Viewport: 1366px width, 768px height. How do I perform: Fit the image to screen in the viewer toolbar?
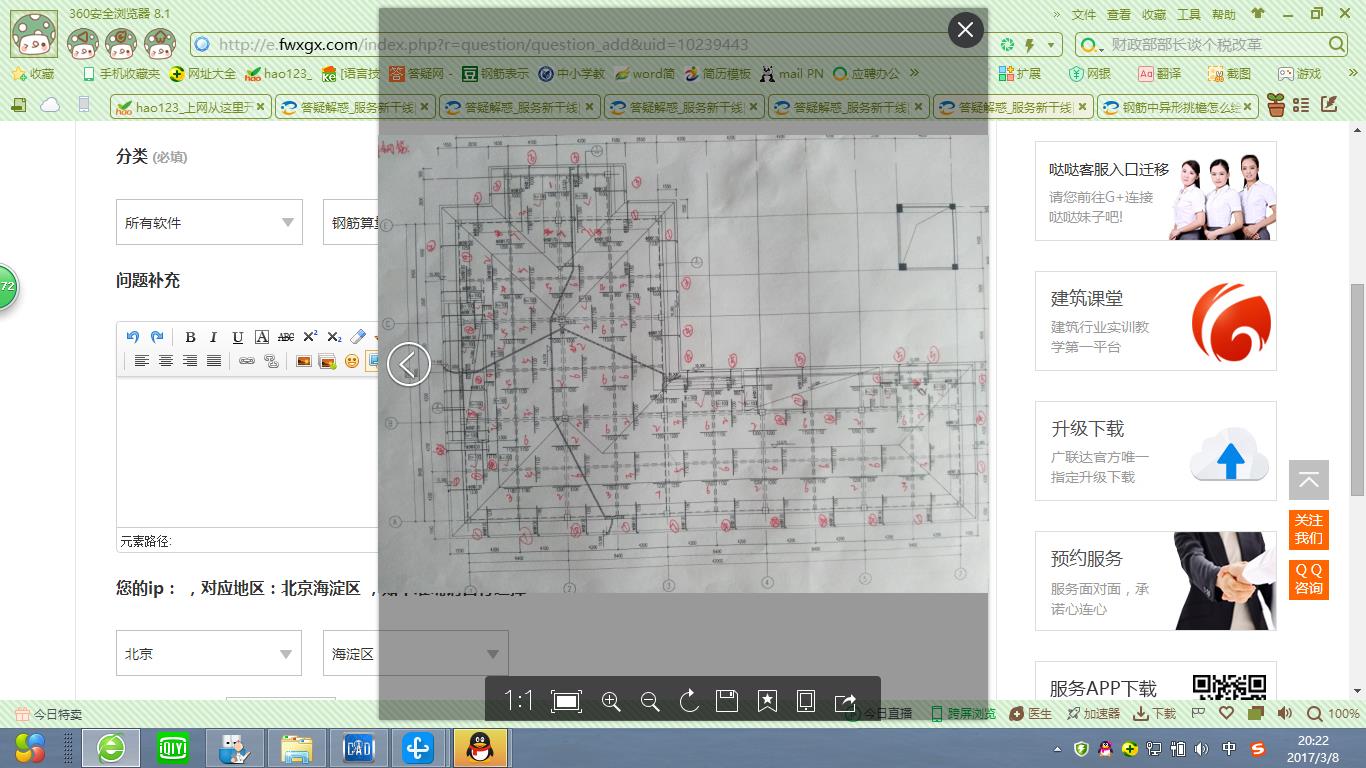[x=566, y=701]
